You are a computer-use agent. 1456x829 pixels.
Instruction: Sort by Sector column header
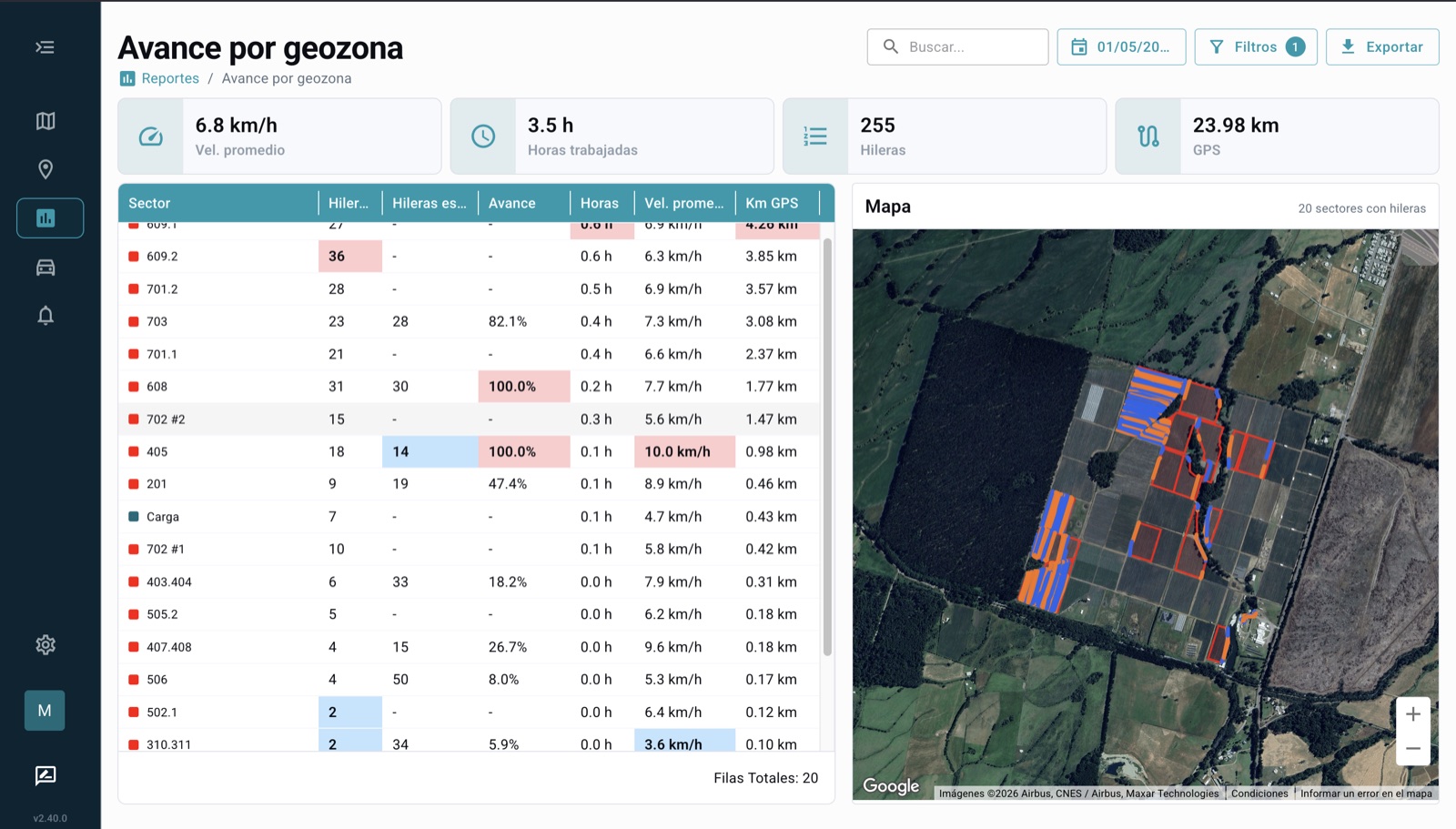click(217, 203)
